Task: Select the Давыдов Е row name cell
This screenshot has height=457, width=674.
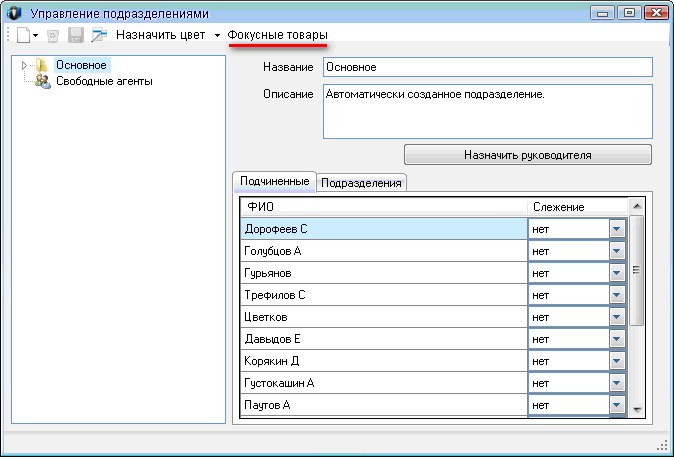Action: [x=384, y=339]
